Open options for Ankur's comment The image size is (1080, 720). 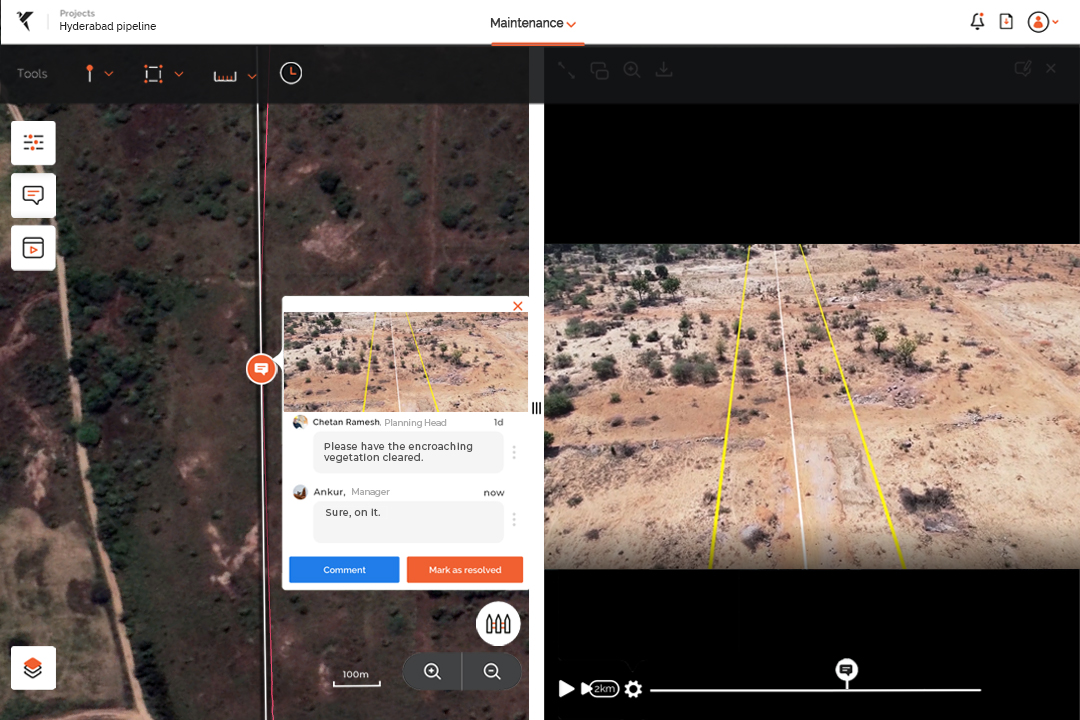(514, 520)
